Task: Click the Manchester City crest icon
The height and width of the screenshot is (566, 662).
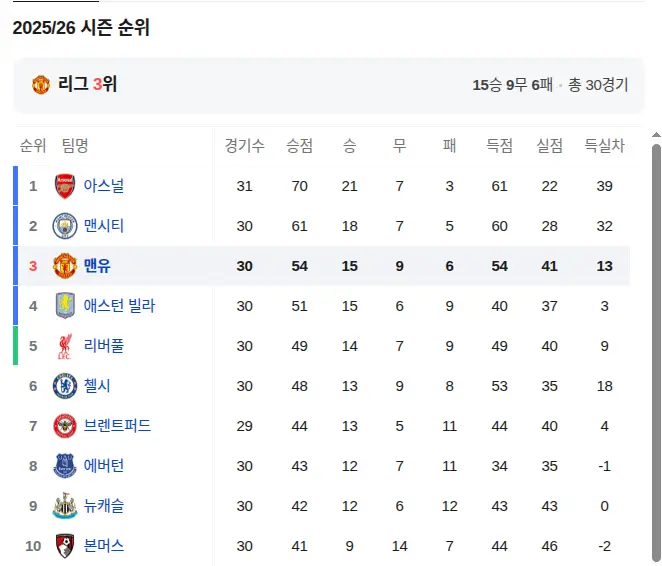Action: (x=65, y=226)
